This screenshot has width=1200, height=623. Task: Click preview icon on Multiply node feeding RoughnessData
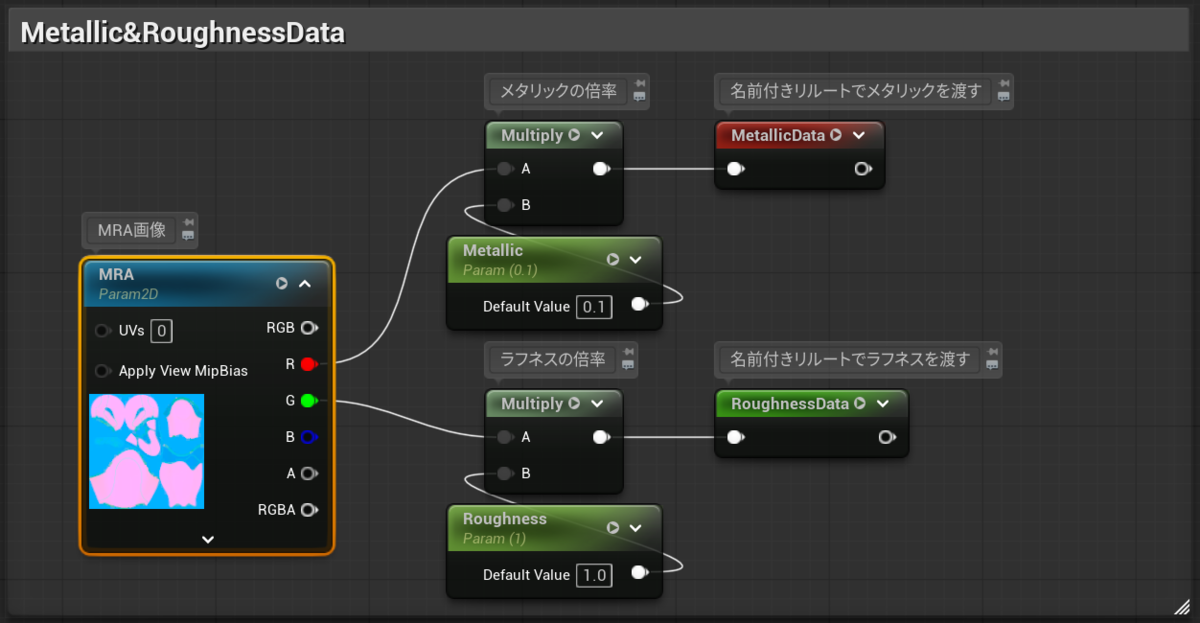574,404
